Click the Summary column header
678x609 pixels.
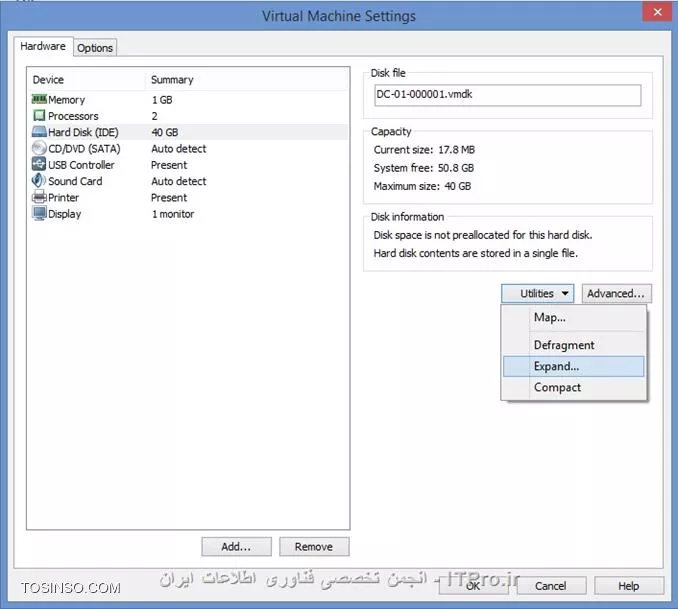click(172, 80)
